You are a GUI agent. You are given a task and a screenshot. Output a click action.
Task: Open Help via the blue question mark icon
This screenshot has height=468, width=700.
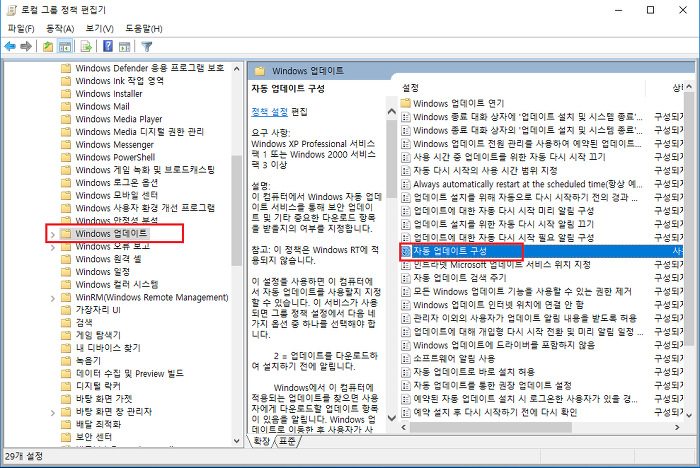(x=107, y=45)
